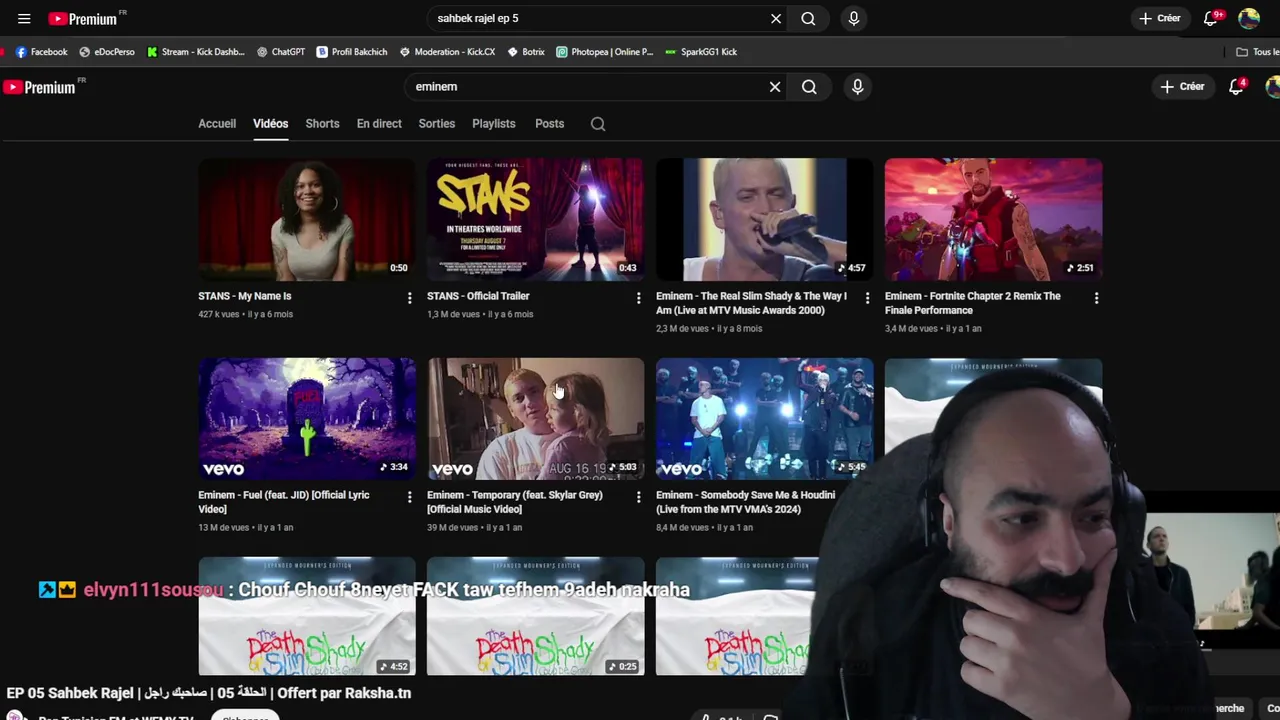Open the Photopea bookmark
The width and height of the screenshot is (1280, 720).
605,52
